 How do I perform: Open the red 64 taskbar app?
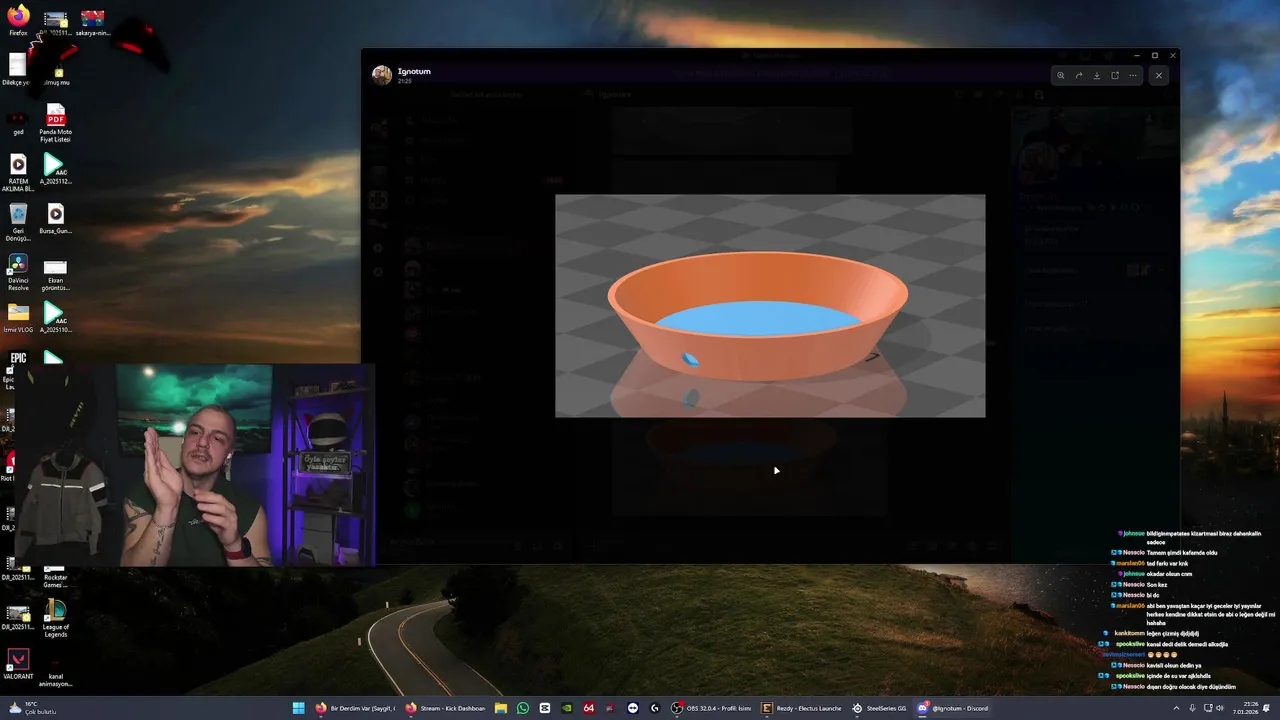pyautogui.click(x=589, y=708)
